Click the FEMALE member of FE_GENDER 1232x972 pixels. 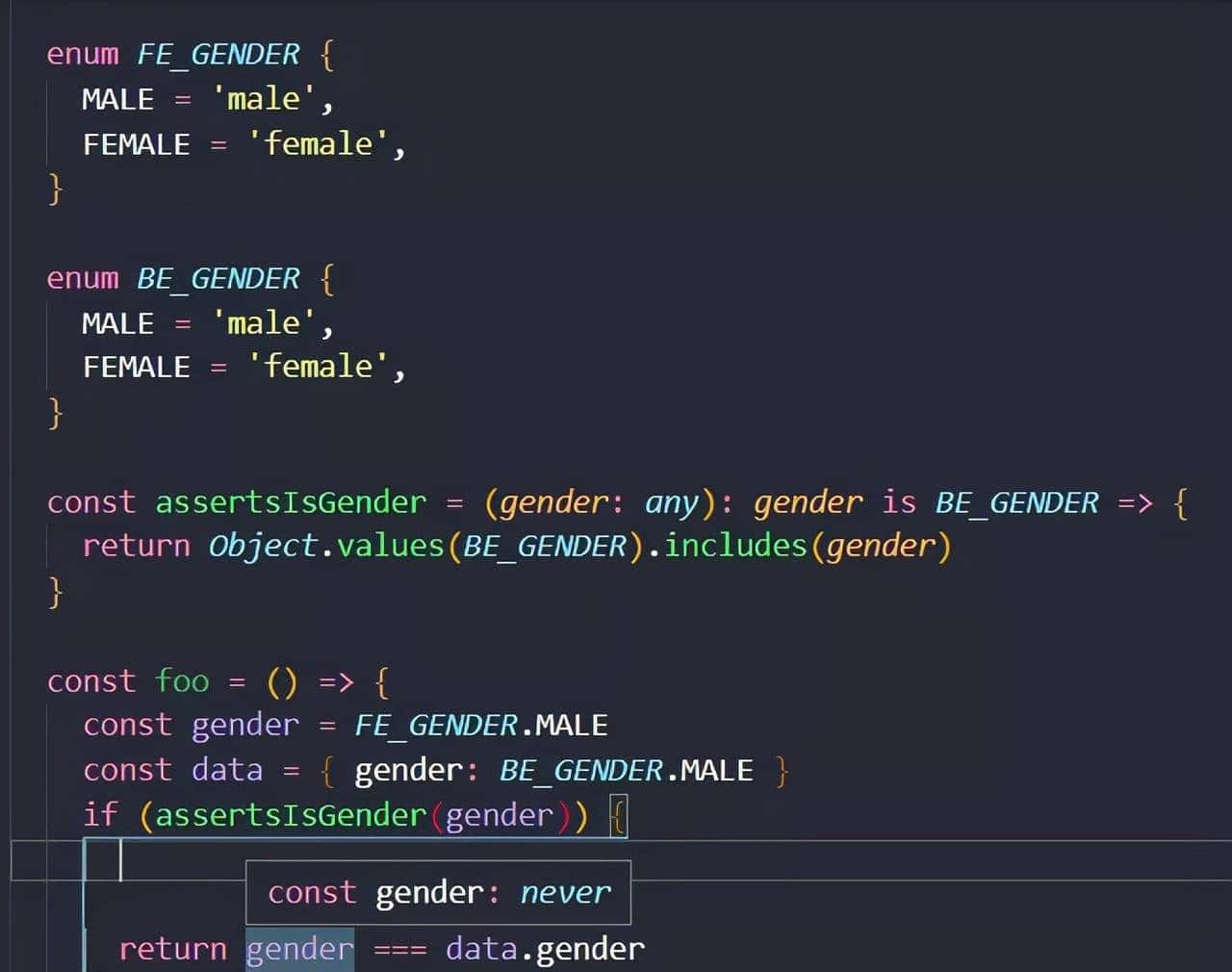pos(136,143)
